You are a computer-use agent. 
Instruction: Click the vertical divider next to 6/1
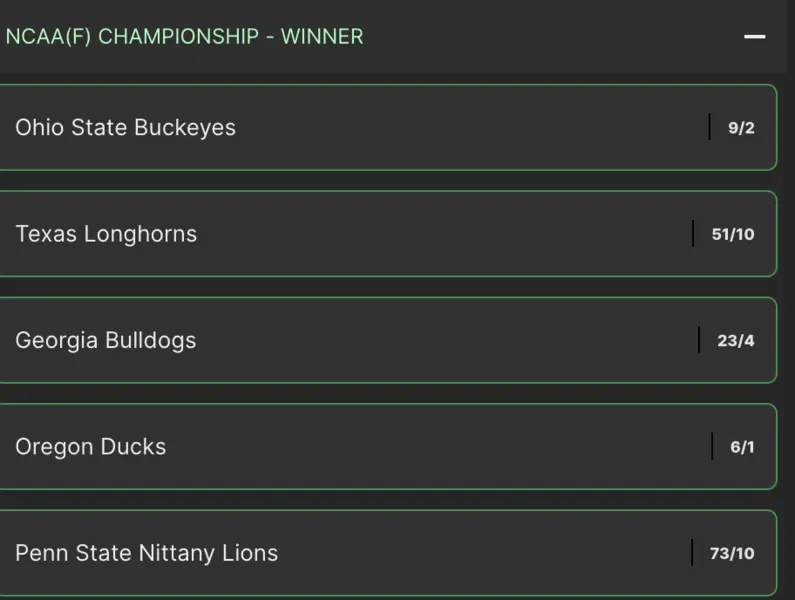coord(712,446)
